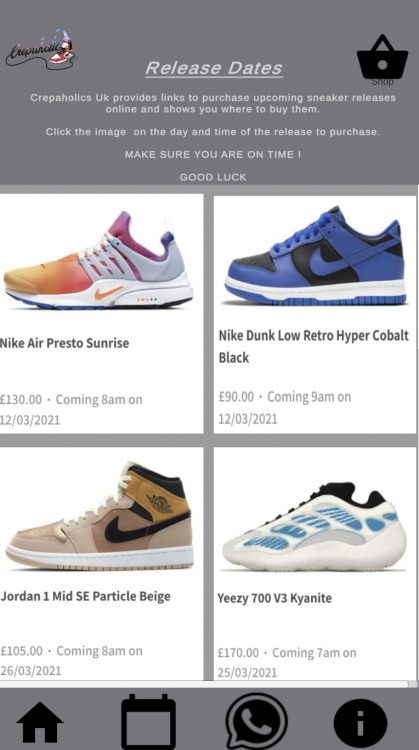419x750 pixels.
Task: Click the £170.00 Yeezy release details
Action: [287, 662]
